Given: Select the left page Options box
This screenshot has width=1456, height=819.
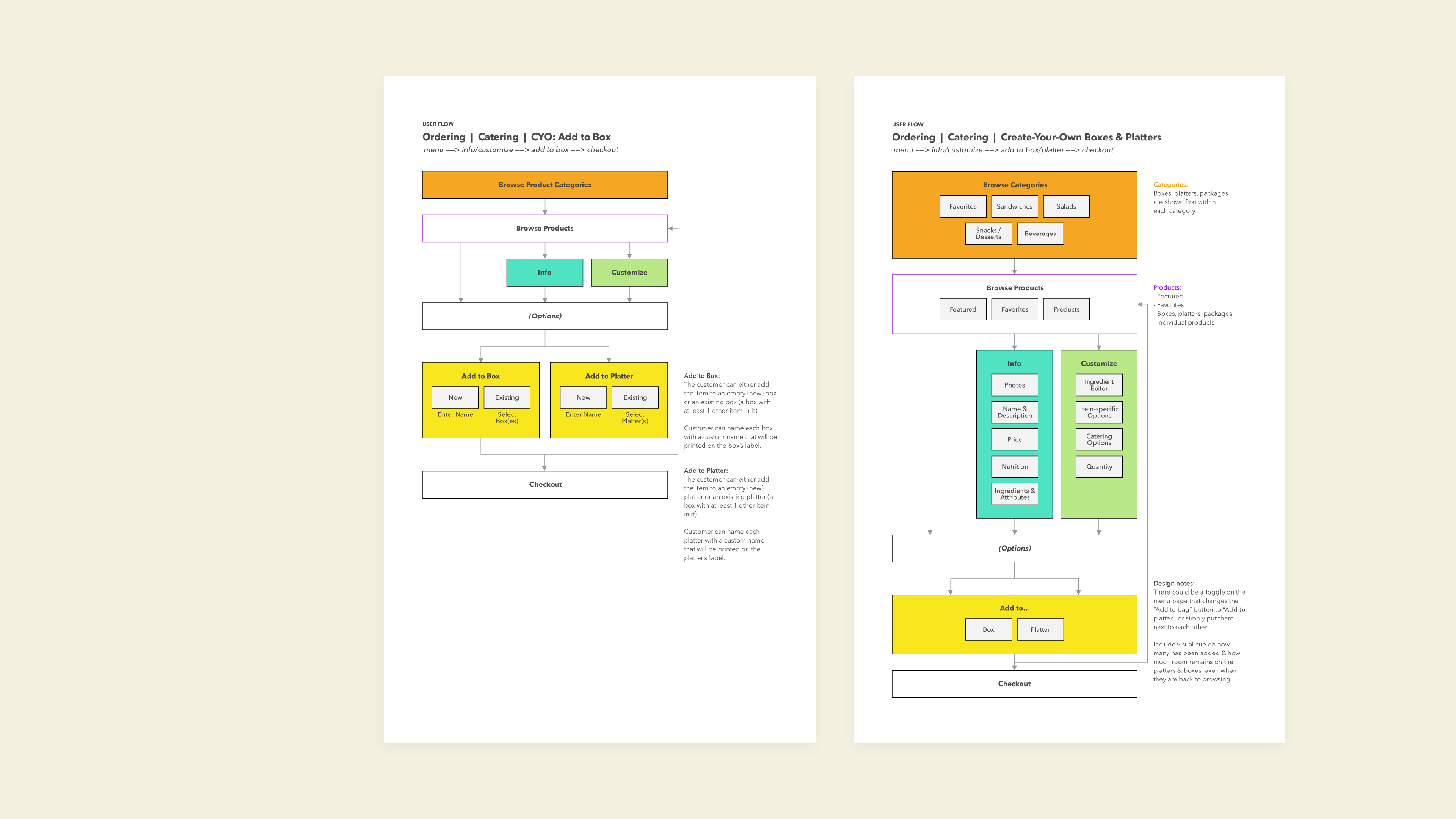Looking at the screenshot, I should point(544,316).
